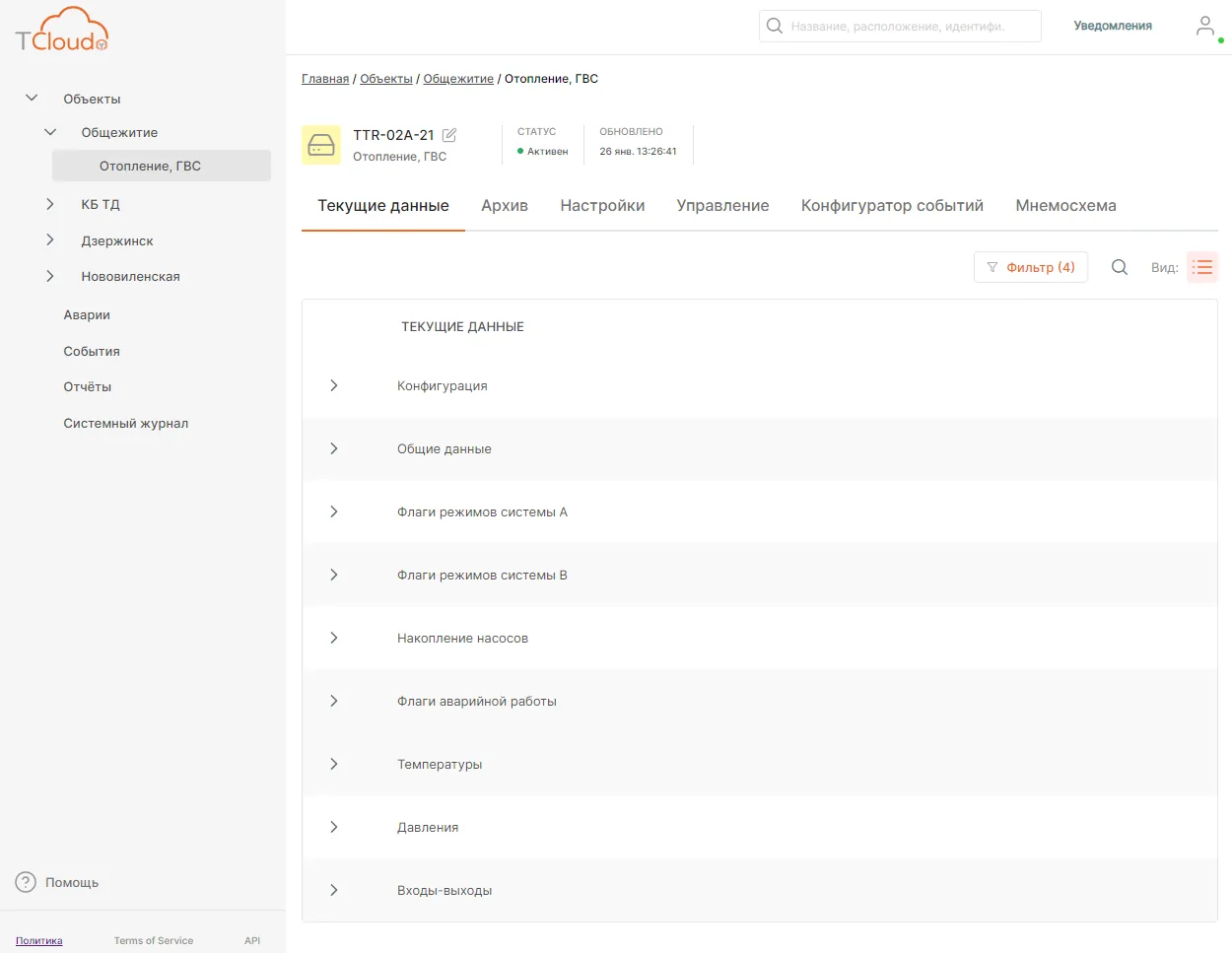Switch to list view icon
Screen dimensions: 1232x953
[x=1202, y=267]
